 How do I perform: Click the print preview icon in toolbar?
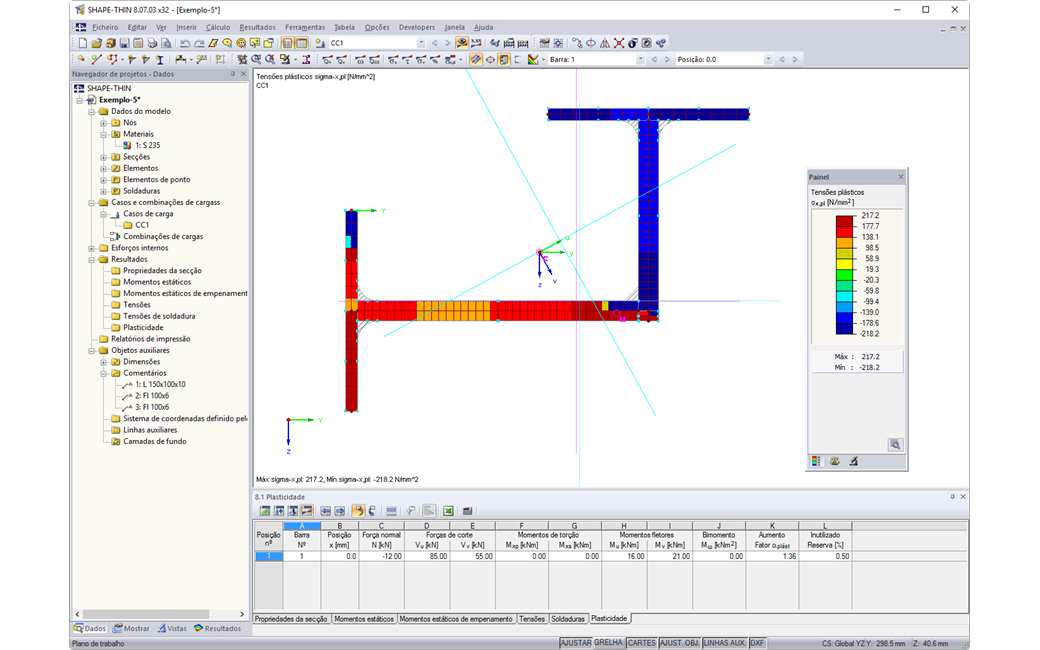click(166, 43)
